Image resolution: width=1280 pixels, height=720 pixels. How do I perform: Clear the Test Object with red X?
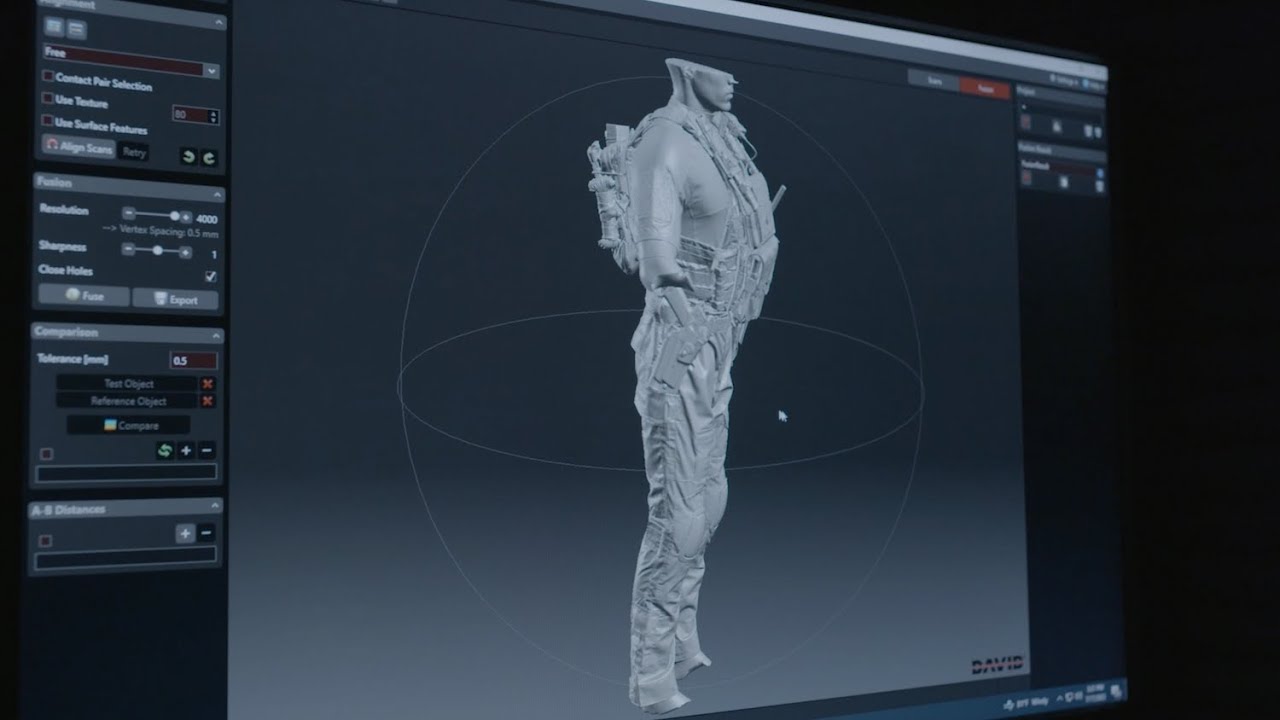(x=207, y=384)
